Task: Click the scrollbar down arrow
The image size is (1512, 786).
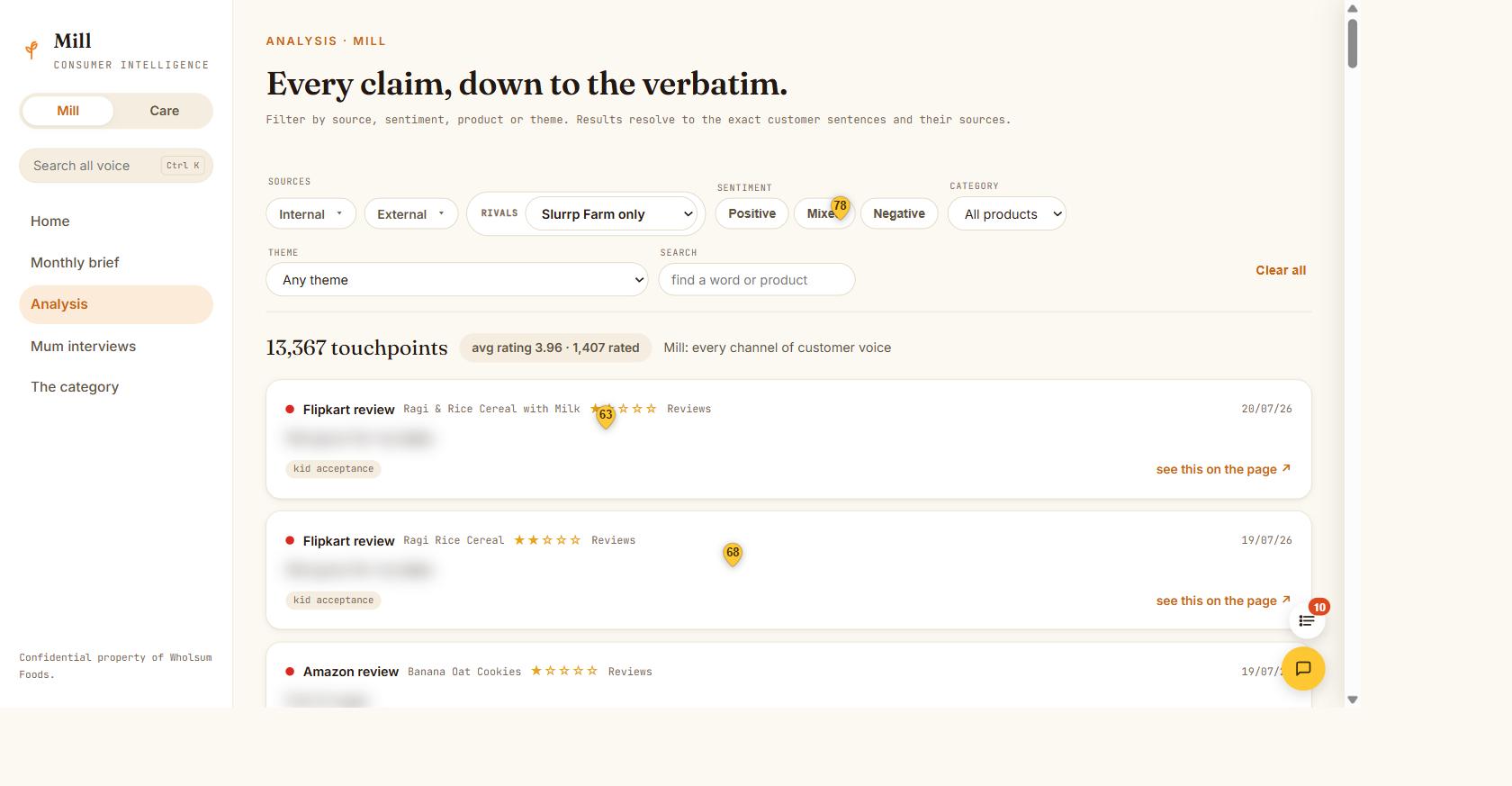Action: 1352,700
